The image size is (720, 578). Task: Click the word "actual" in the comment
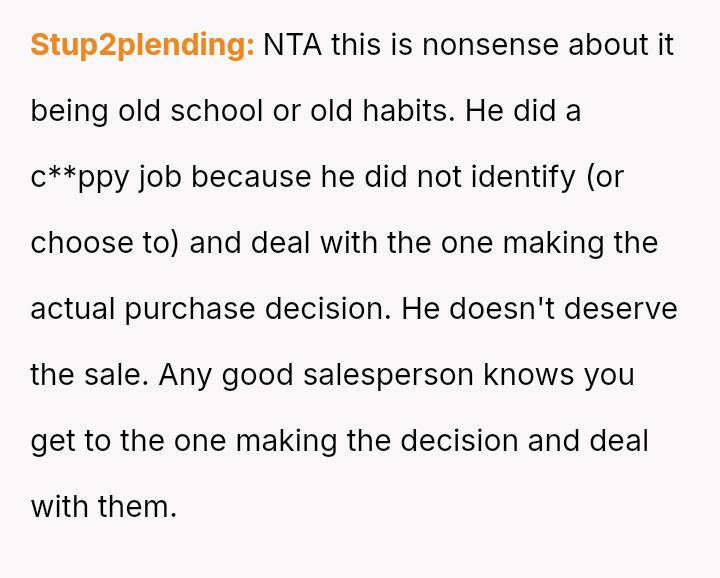(73, 309)
